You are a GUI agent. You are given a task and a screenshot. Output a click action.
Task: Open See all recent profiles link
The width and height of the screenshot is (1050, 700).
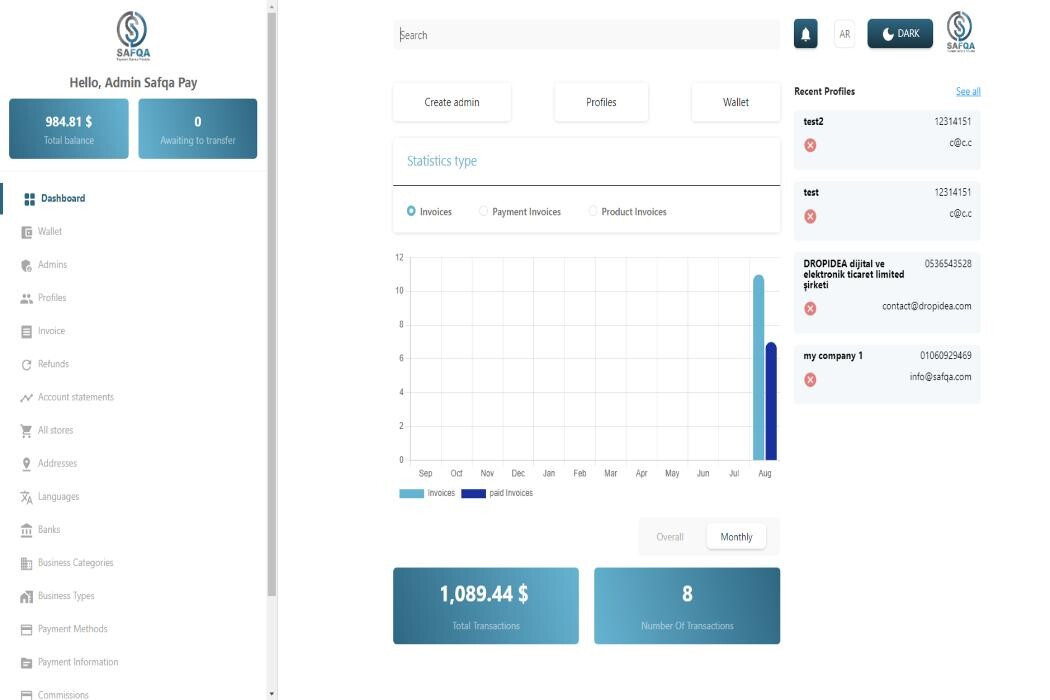click(967, 92)
